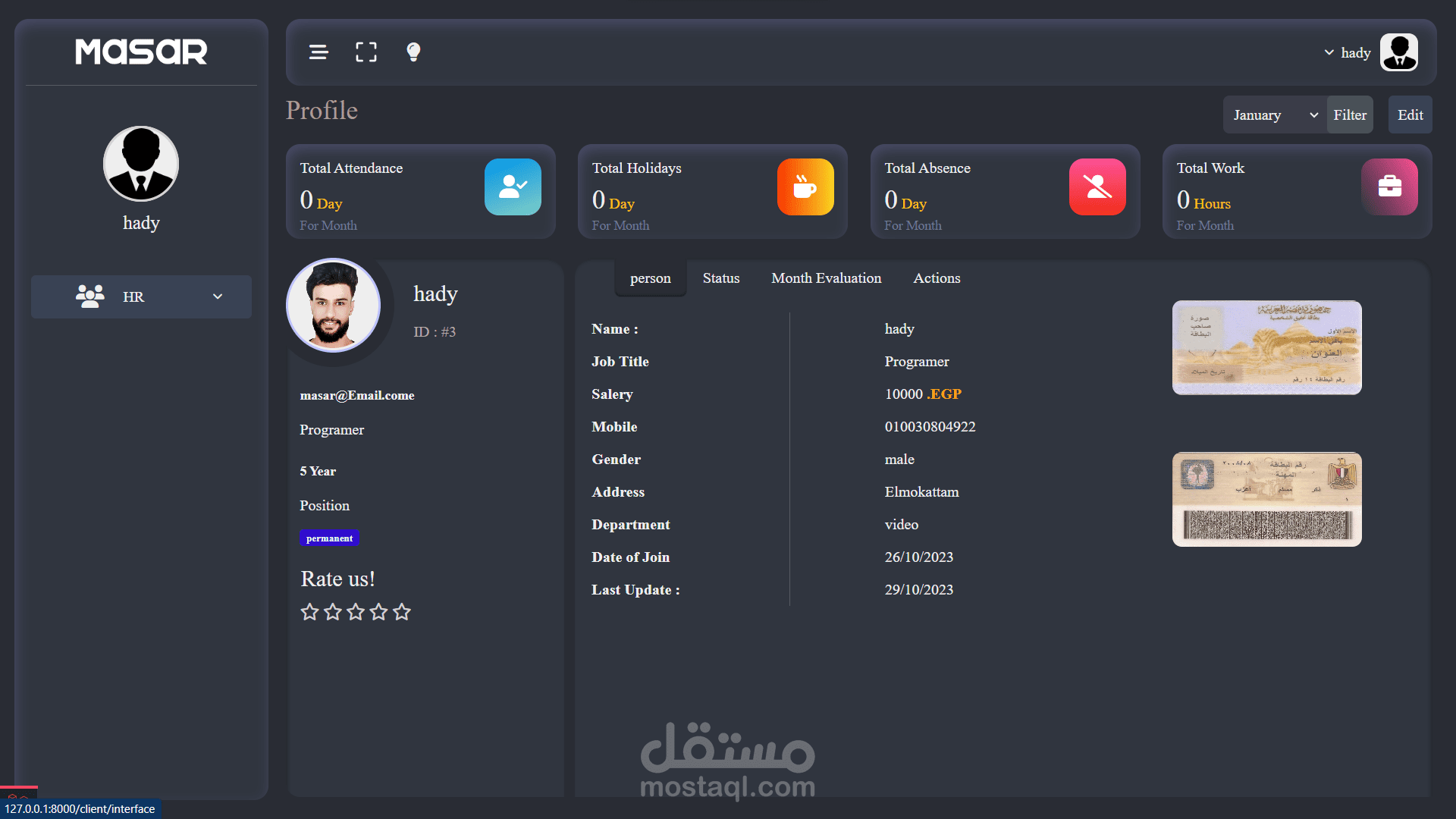Open the January month dropdown

pos(1274,115)
